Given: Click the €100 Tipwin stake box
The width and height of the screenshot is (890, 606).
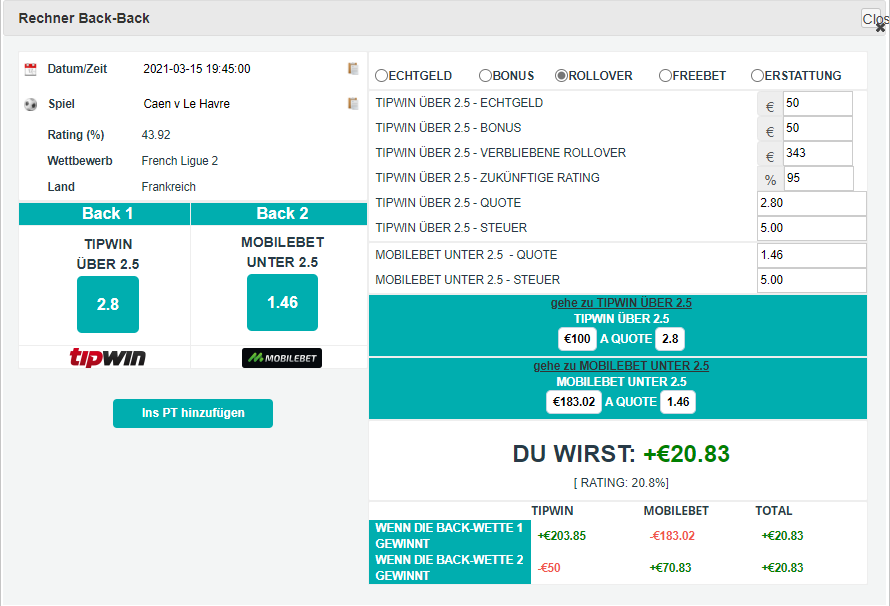Looking at the screenshot, I should pyautogui.click(x=577, y=339).
